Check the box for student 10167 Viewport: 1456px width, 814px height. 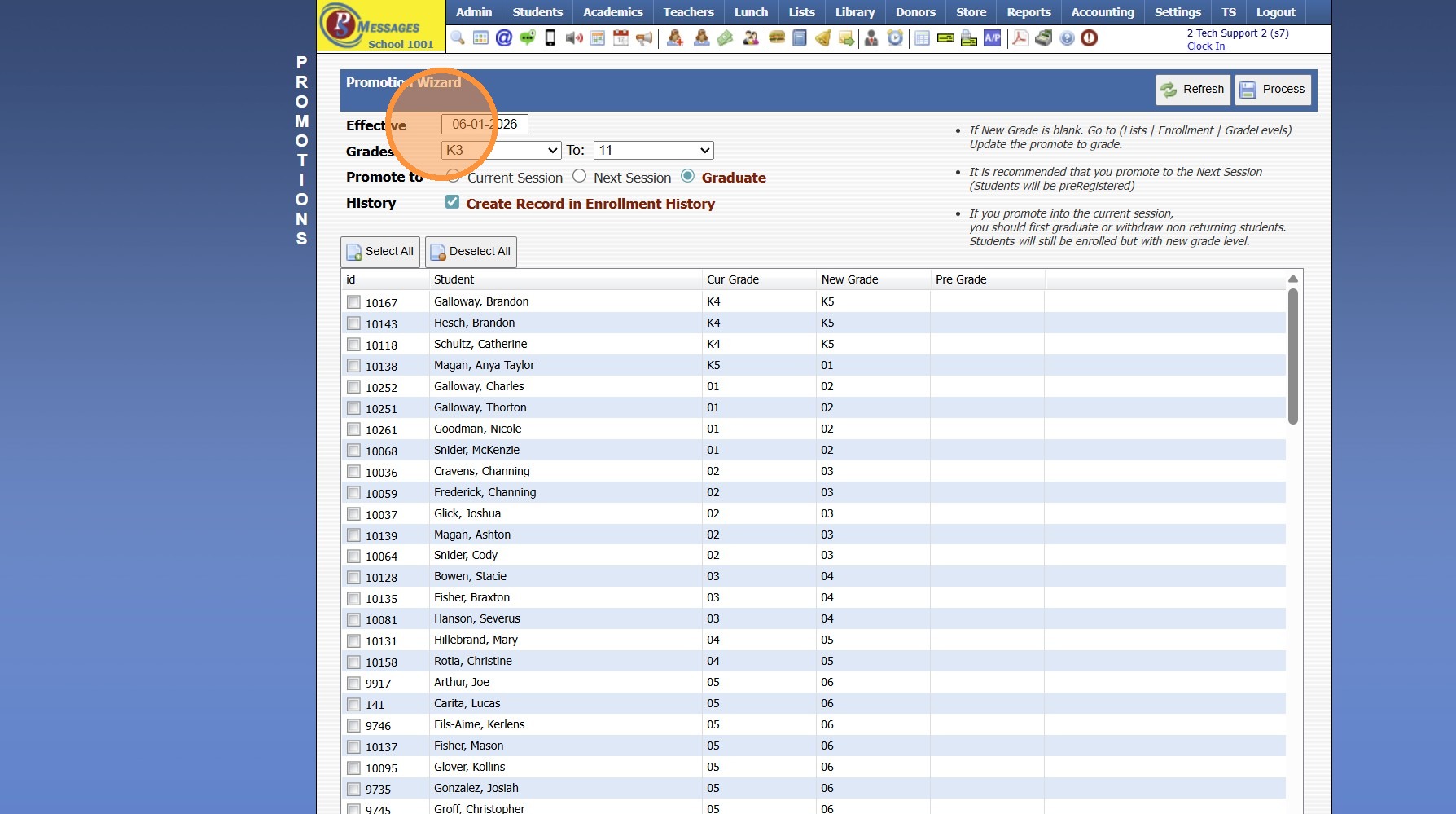click(x=353, y=302)
